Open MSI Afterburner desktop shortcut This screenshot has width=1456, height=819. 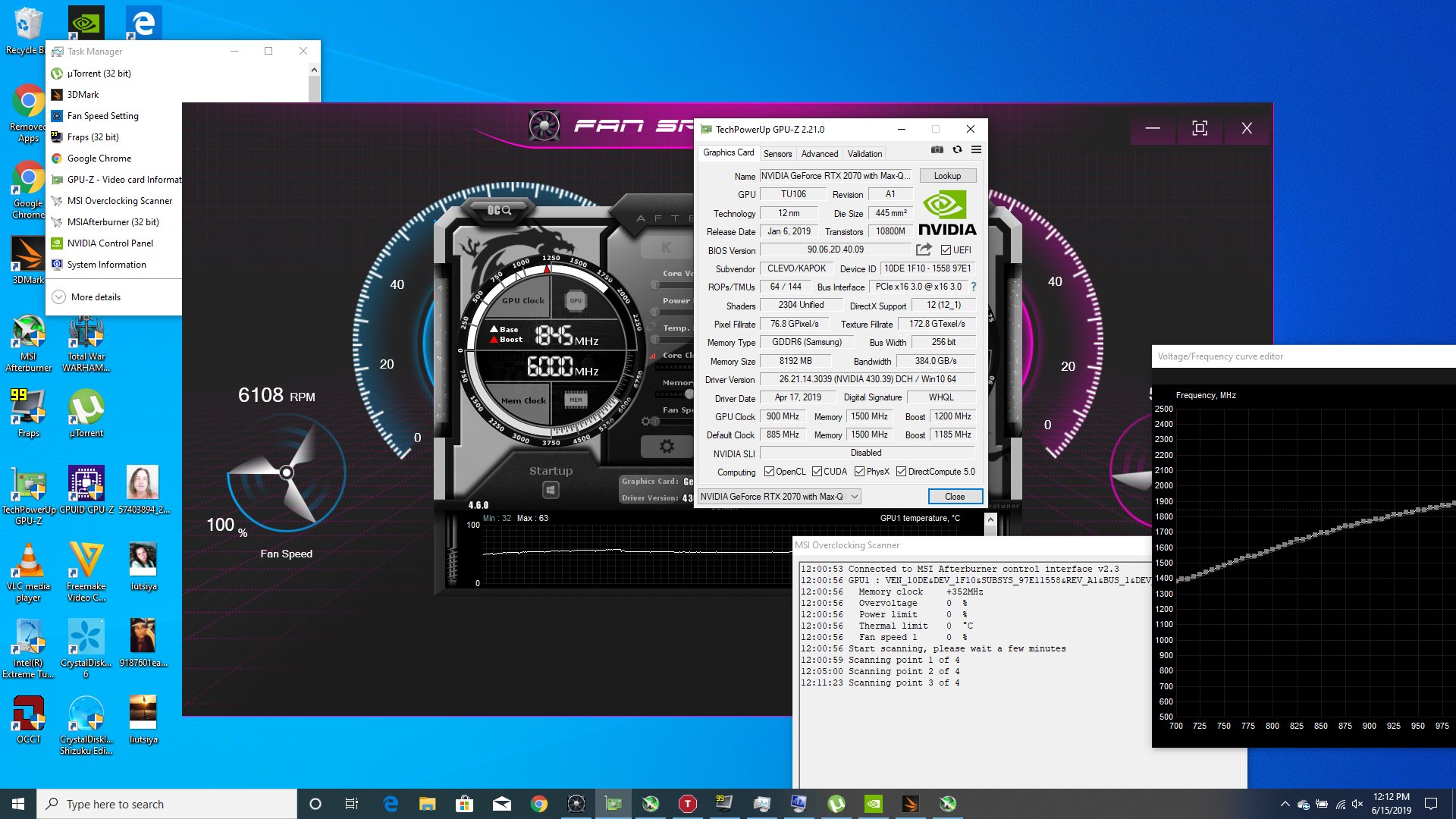click(x=29, y=343)
